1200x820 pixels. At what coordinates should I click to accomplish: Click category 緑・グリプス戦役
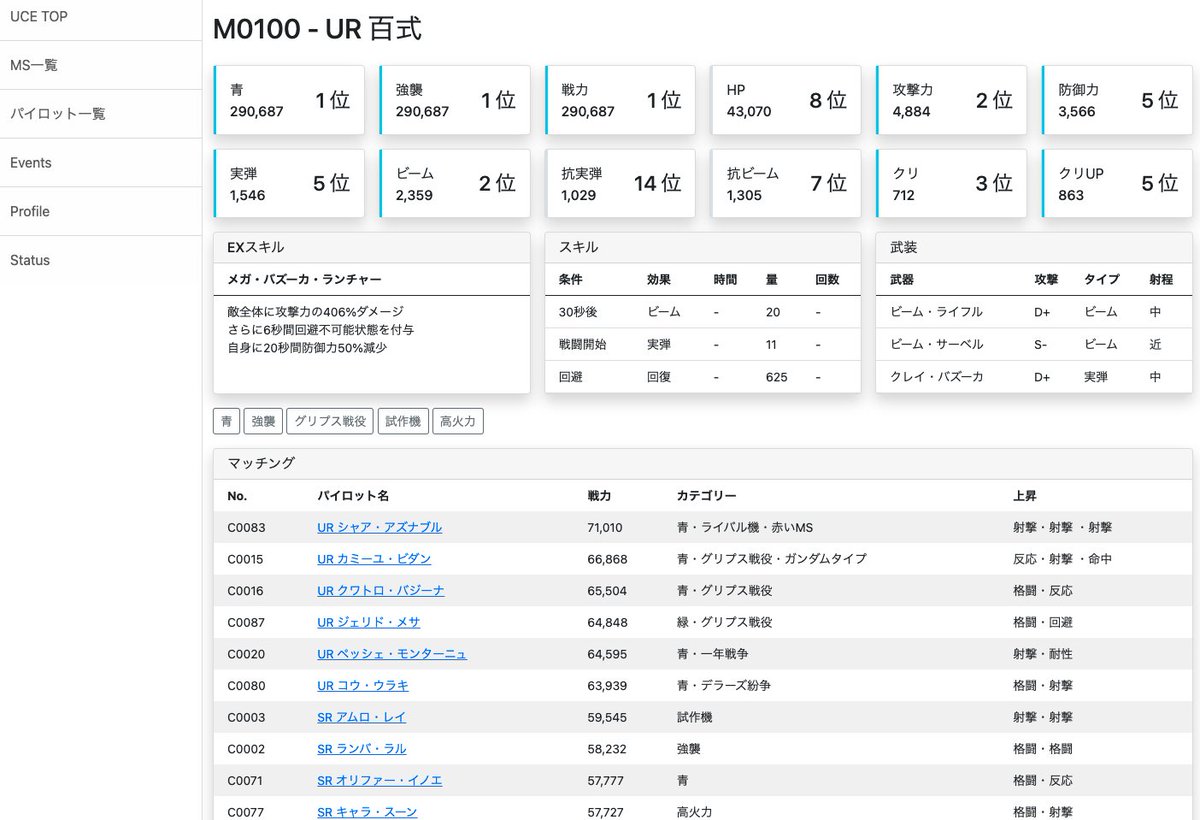(x=725, y=622)
